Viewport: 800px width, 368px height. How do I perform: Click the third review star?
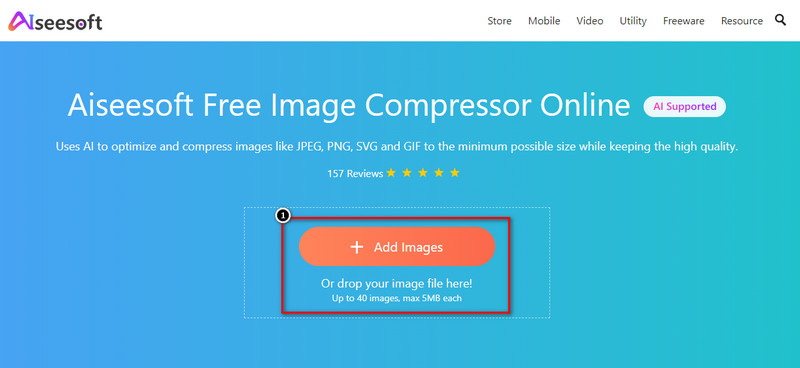click(422, 173)
